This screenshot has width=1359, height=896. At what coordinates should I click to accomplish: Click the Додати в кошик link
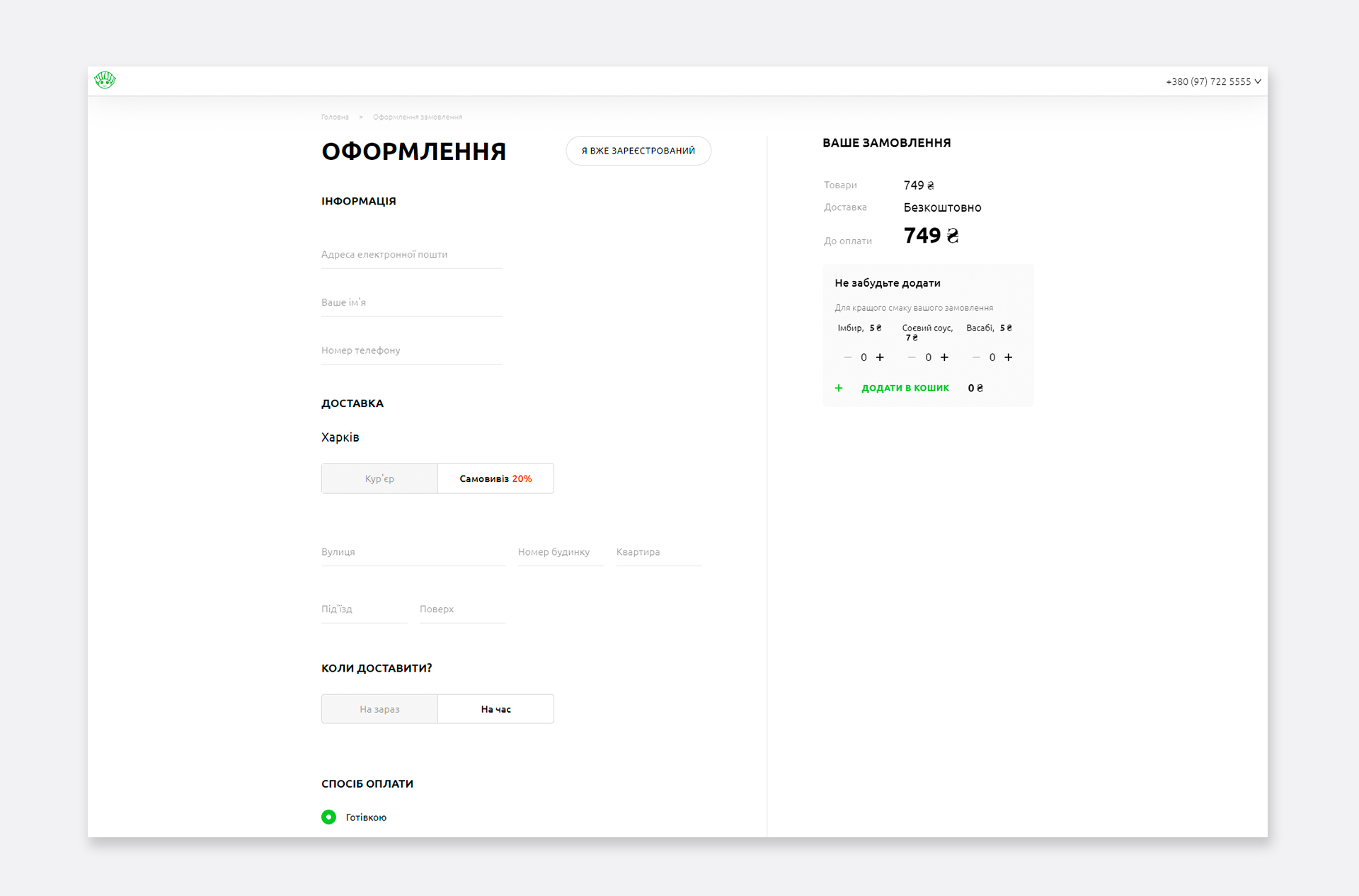[905, 388]
